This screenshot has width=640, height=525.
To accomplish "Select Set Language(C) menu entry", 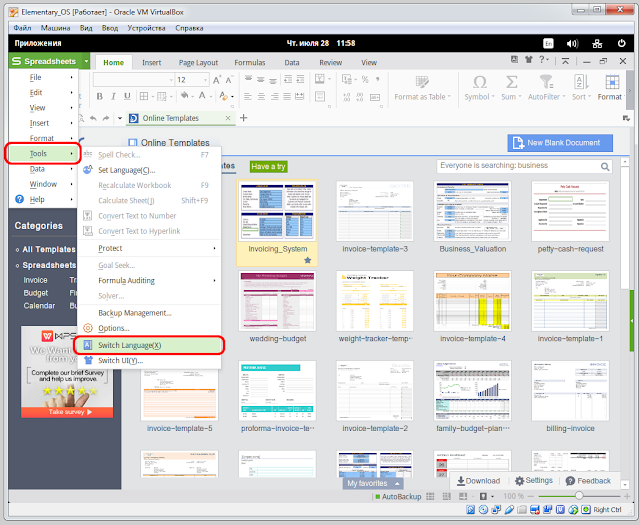I will pos(149,170).
